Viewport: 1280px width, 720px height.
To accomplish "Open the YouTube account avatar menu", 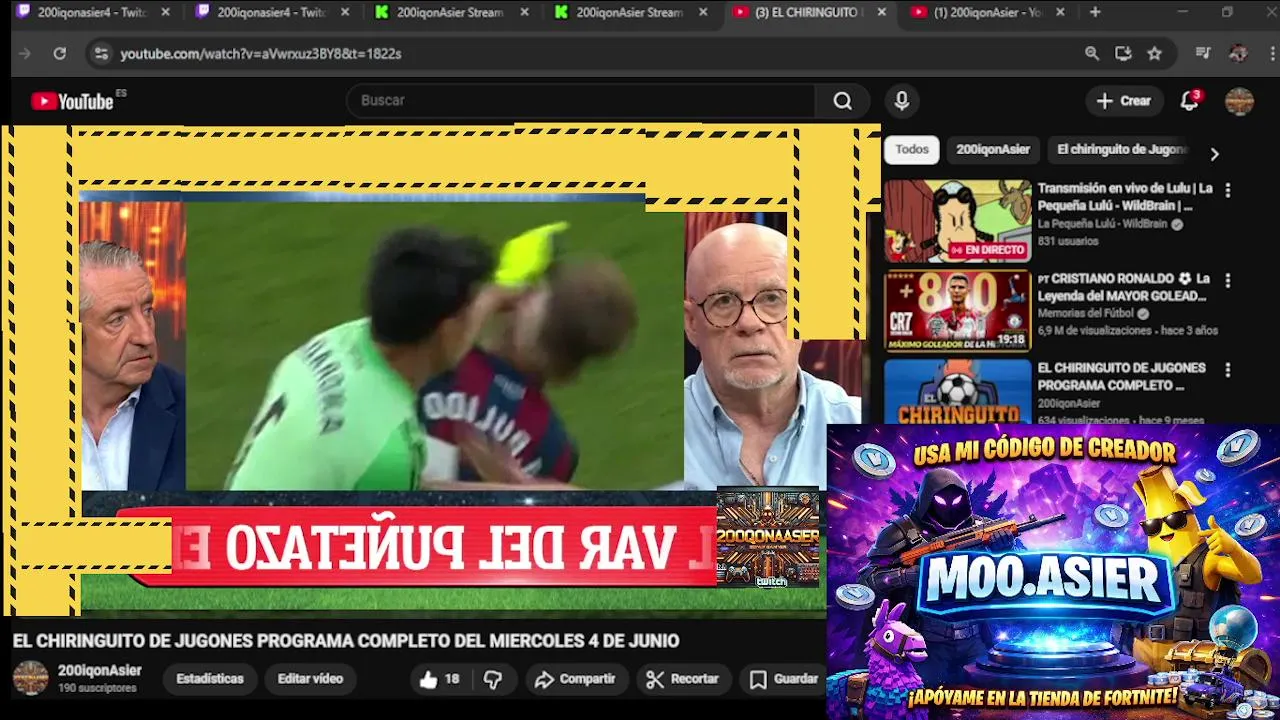I will [1239, 101].
